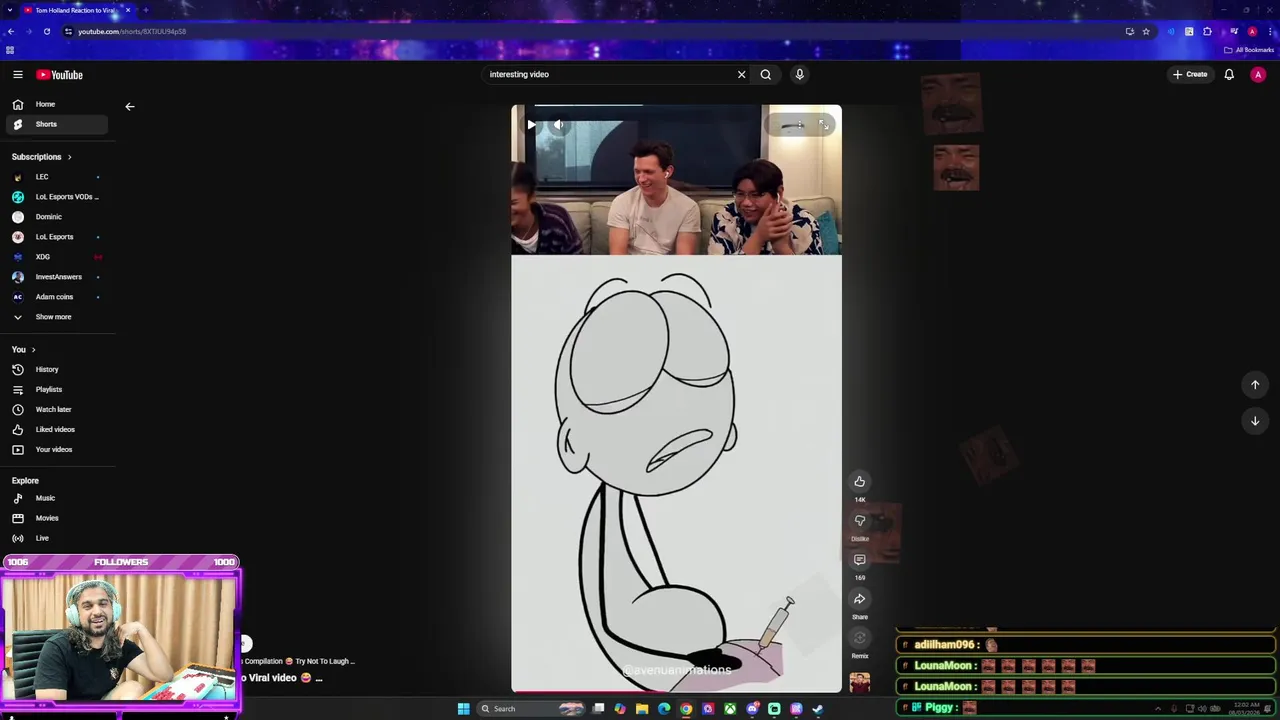Image resolution: width=1280 pixels, height=720 pixels.
Task: Select Home in the sidebar
Action: (57, 104)
